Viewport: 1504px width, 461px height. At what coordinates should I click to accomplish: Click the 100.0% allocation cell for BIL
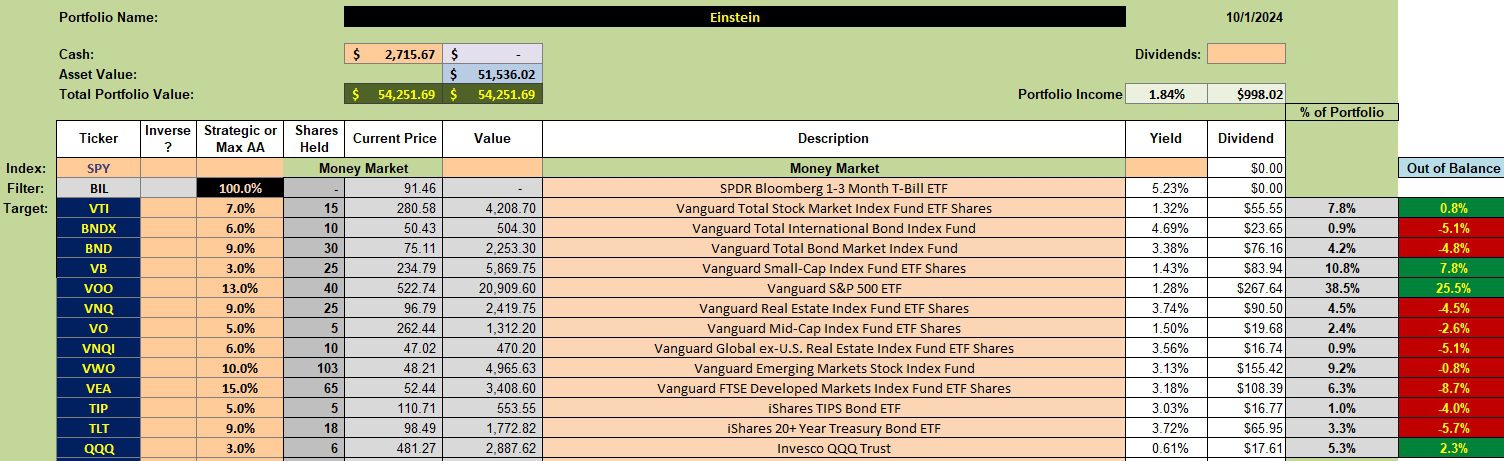pyautogui.click(x=240, y=188)
